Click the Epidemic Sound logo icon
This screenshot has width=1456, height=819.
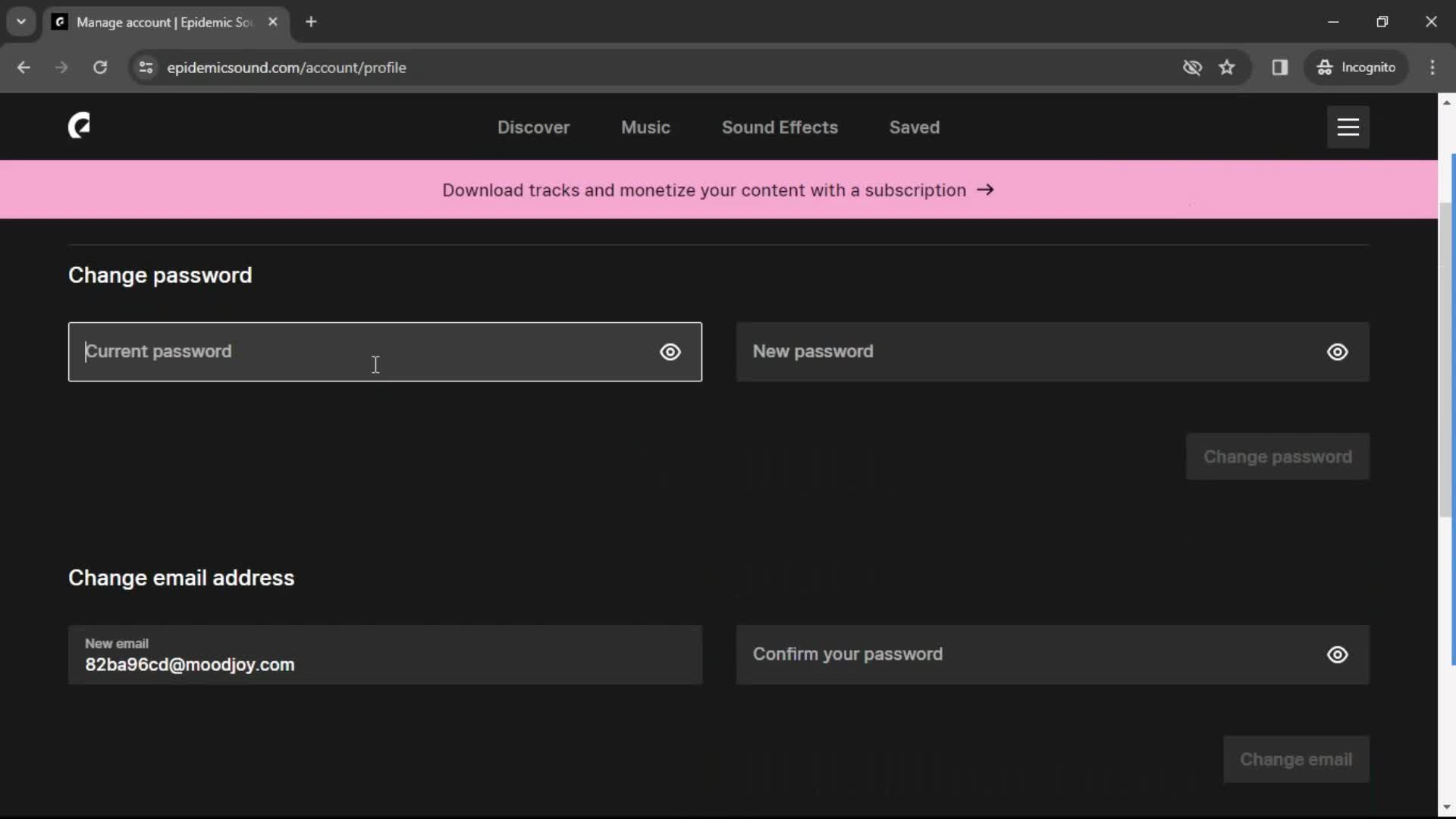(79, 126)
